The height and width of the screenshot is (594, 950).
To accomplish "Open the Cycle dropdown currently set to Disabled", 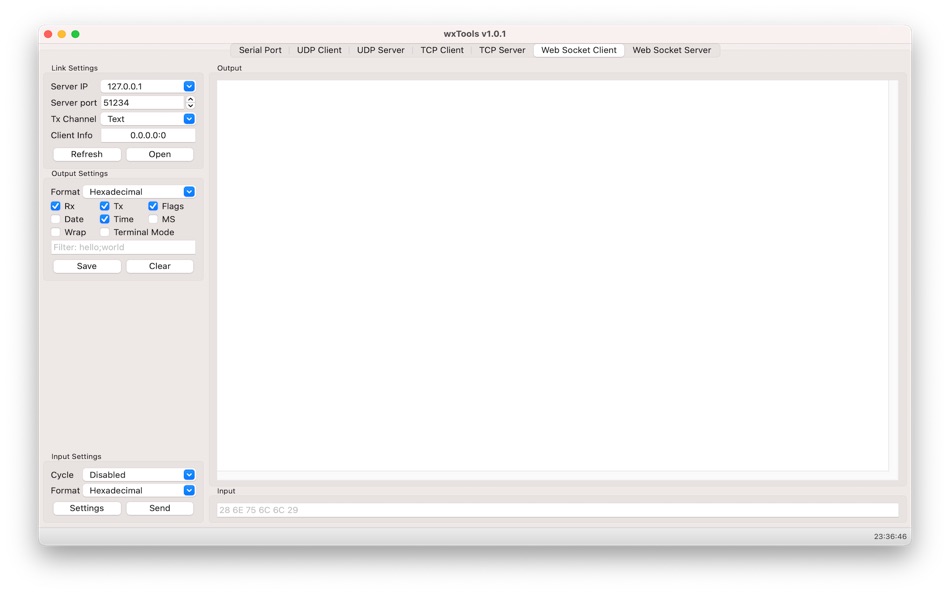I will 190,474.
